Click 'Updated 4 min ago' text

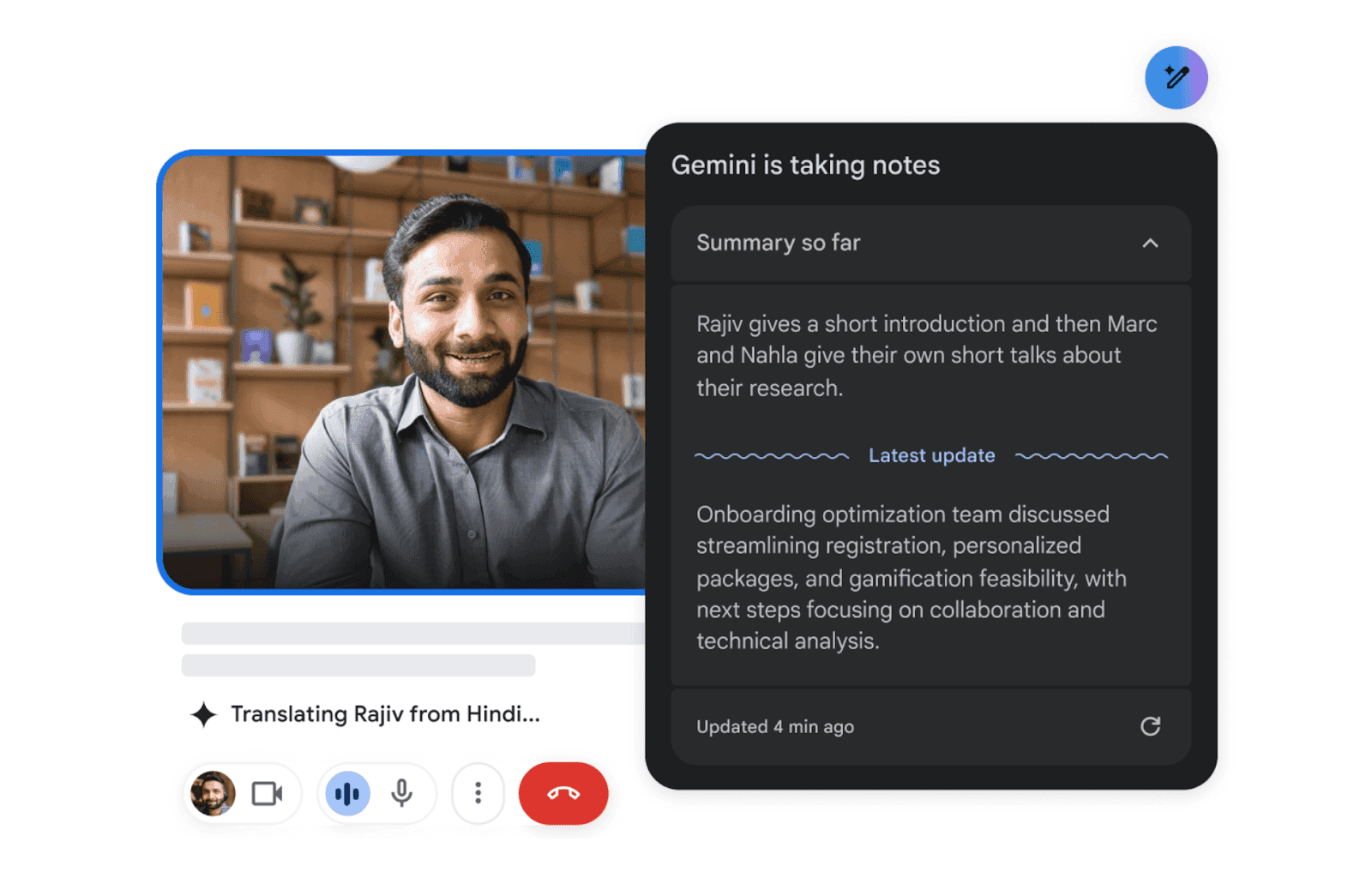775,726
